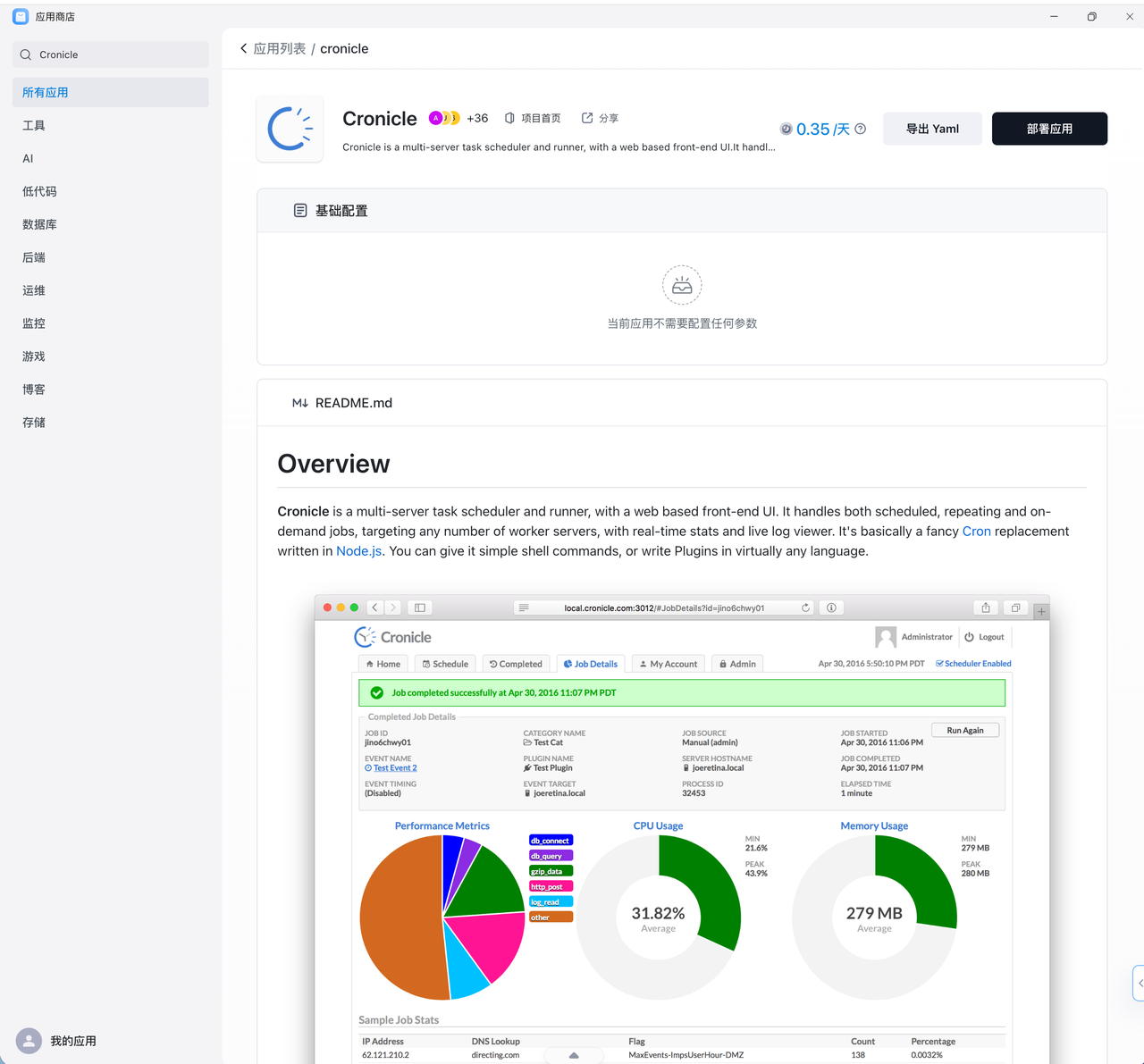The height and width of the screenshot is (1064, 1144).
Task: Click the user avatar next to 我的应用
Action: point(29,1041)
